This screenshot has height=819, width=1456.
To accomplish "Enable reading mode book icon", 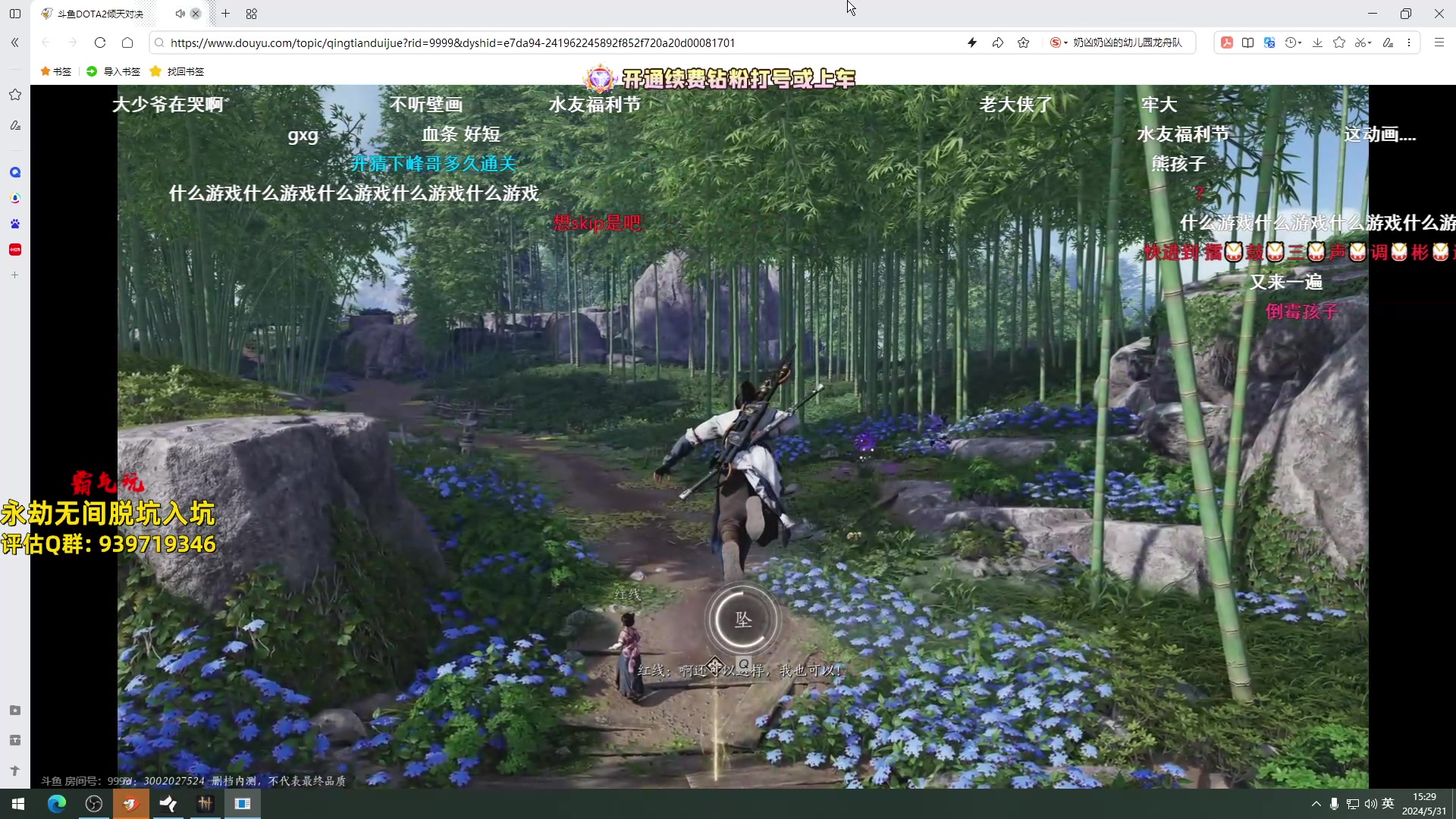I will click(1247, 42).
